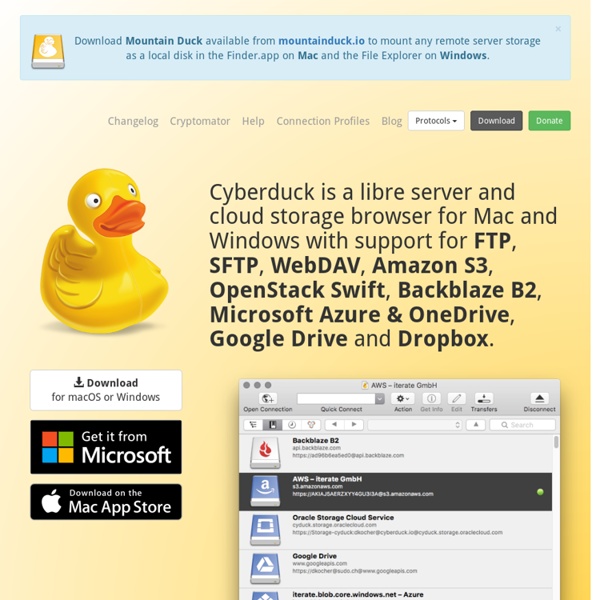Select Oracle Storage Cloud Service bookmark
Viewport: 600px width, 600px height.
point(396,530)
